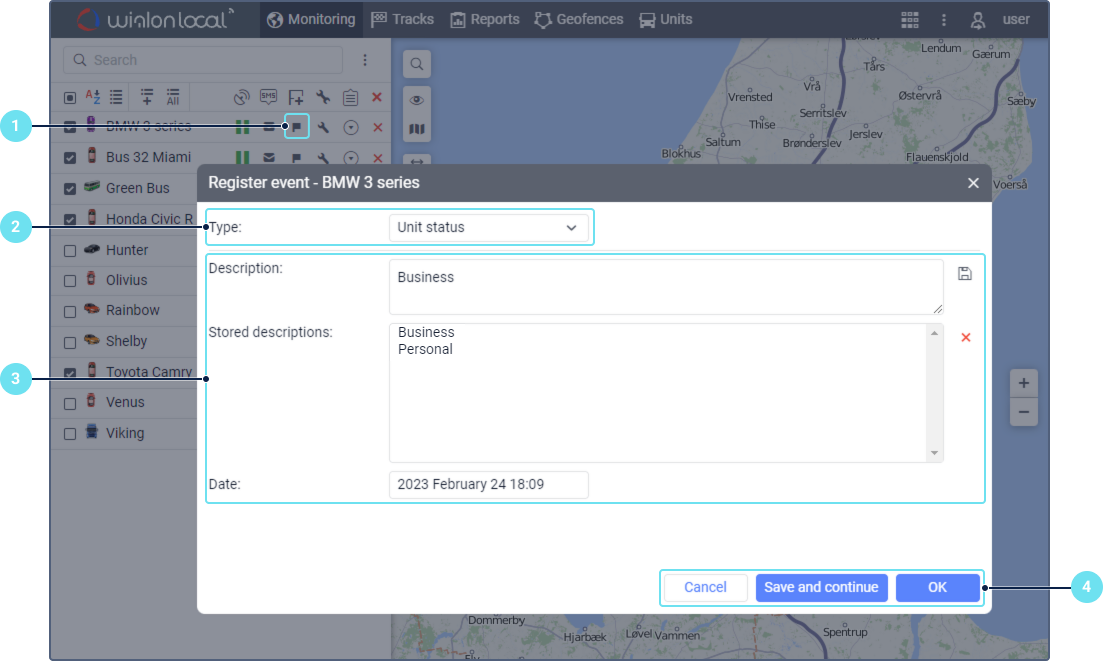Click the register event flag for BMW 3 series
Image resolution: width=1103 pixels, height=661 pixels.
(296, 127)
